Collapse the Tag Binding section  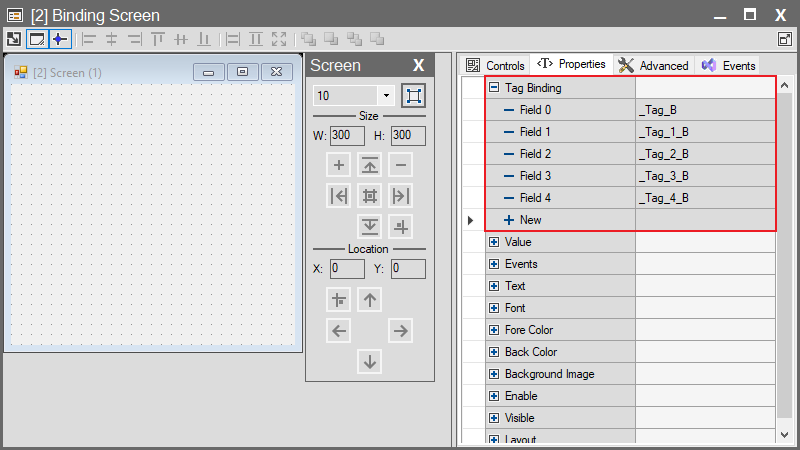494,88
